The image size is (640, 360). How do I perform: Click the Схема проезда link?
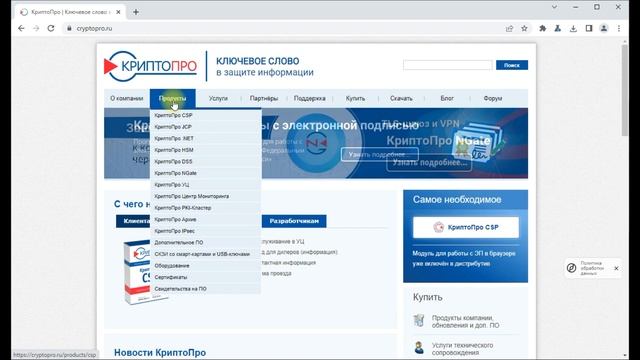pos(276,273)
